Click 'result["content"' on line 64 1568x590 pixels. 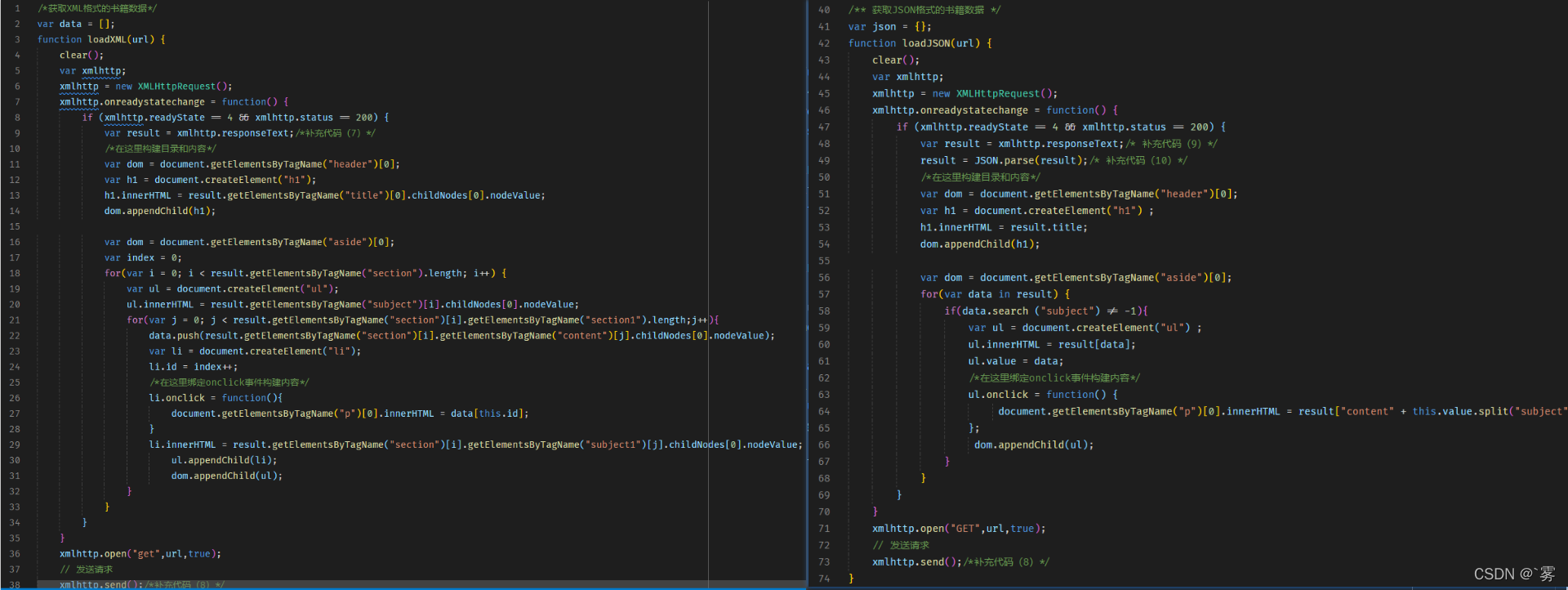coord(1346,411)
